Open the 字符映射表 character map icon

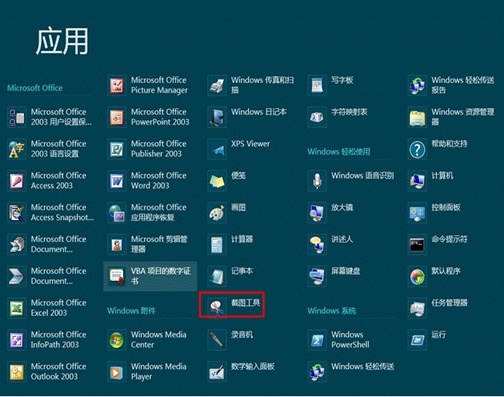point(317,117)
